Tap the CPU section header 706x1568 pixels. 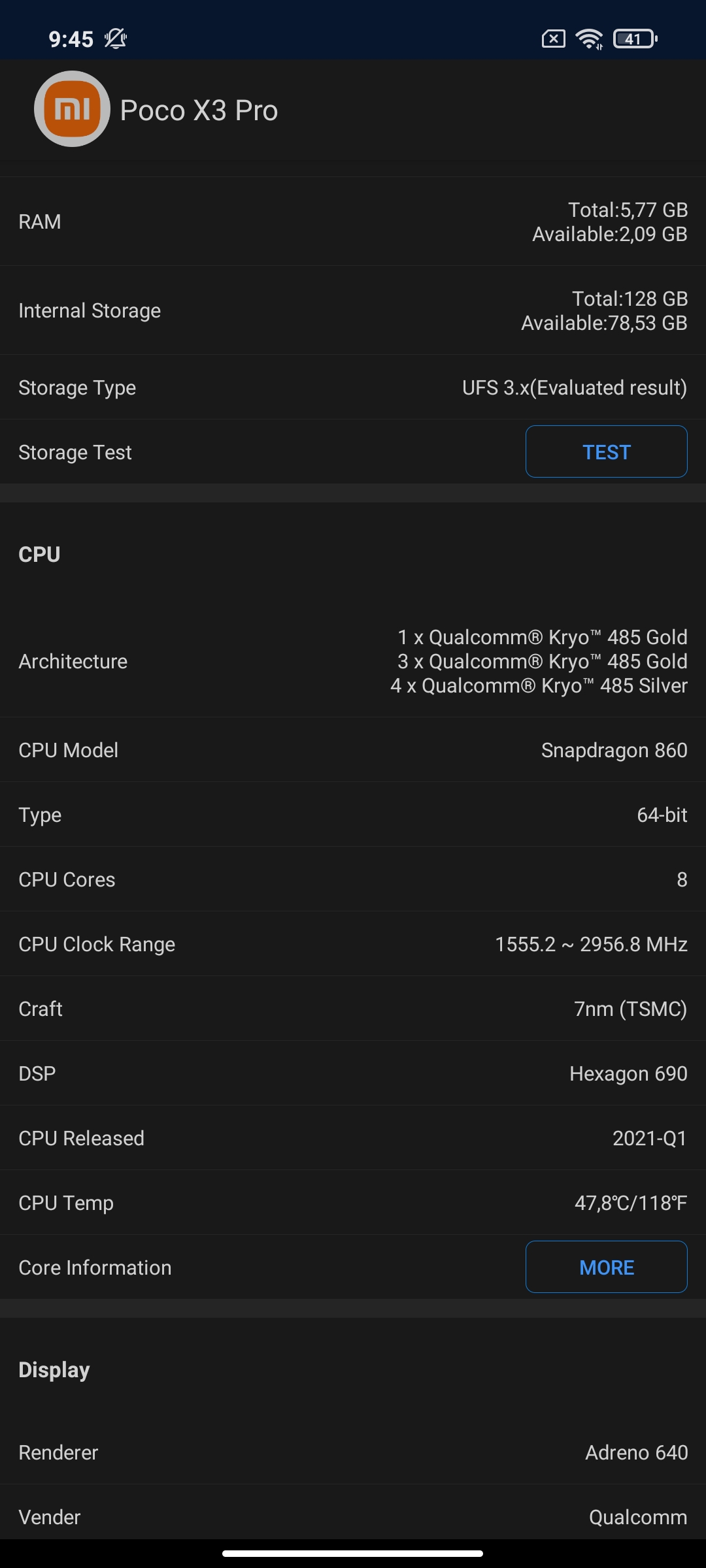tap(39, 554)
